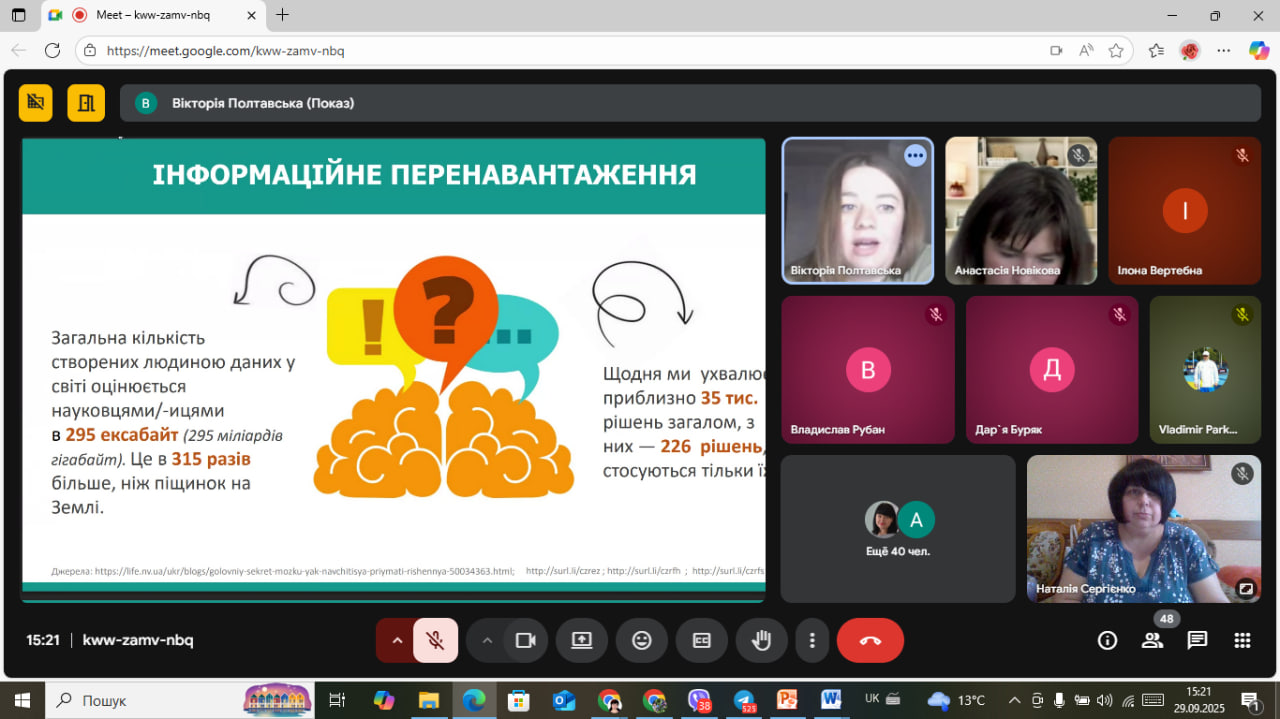Open the activities grid icon
The height and width of the screenshot is (719, 1280).
point(1242,641)
